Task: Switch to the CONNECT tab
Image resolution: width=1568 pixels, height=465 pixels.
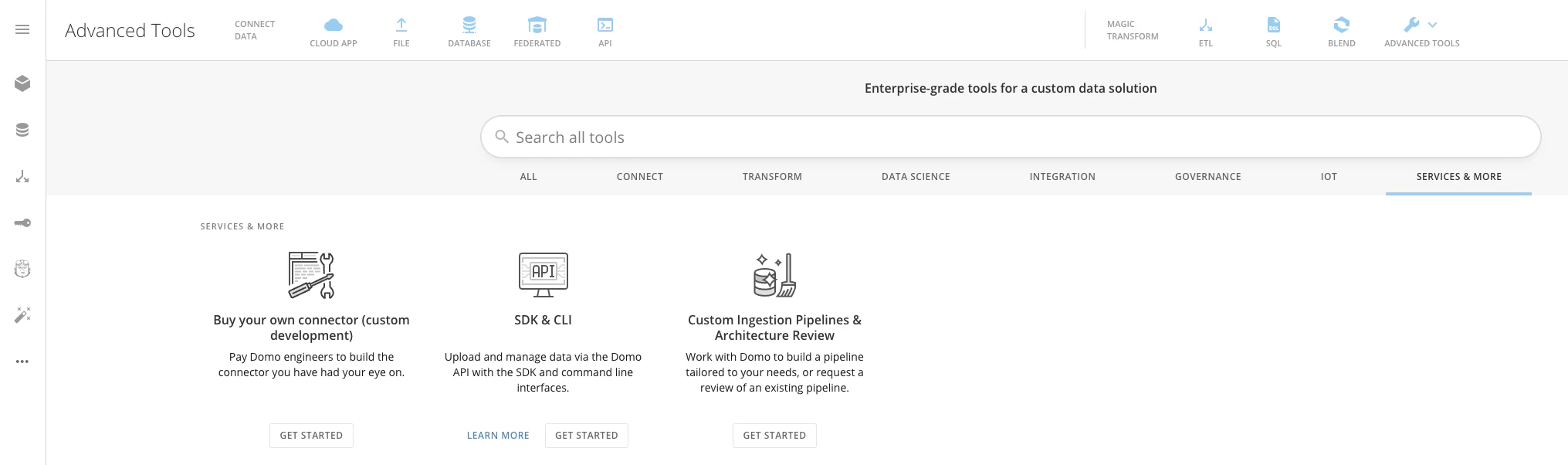Action: click(x=640, y=177)
